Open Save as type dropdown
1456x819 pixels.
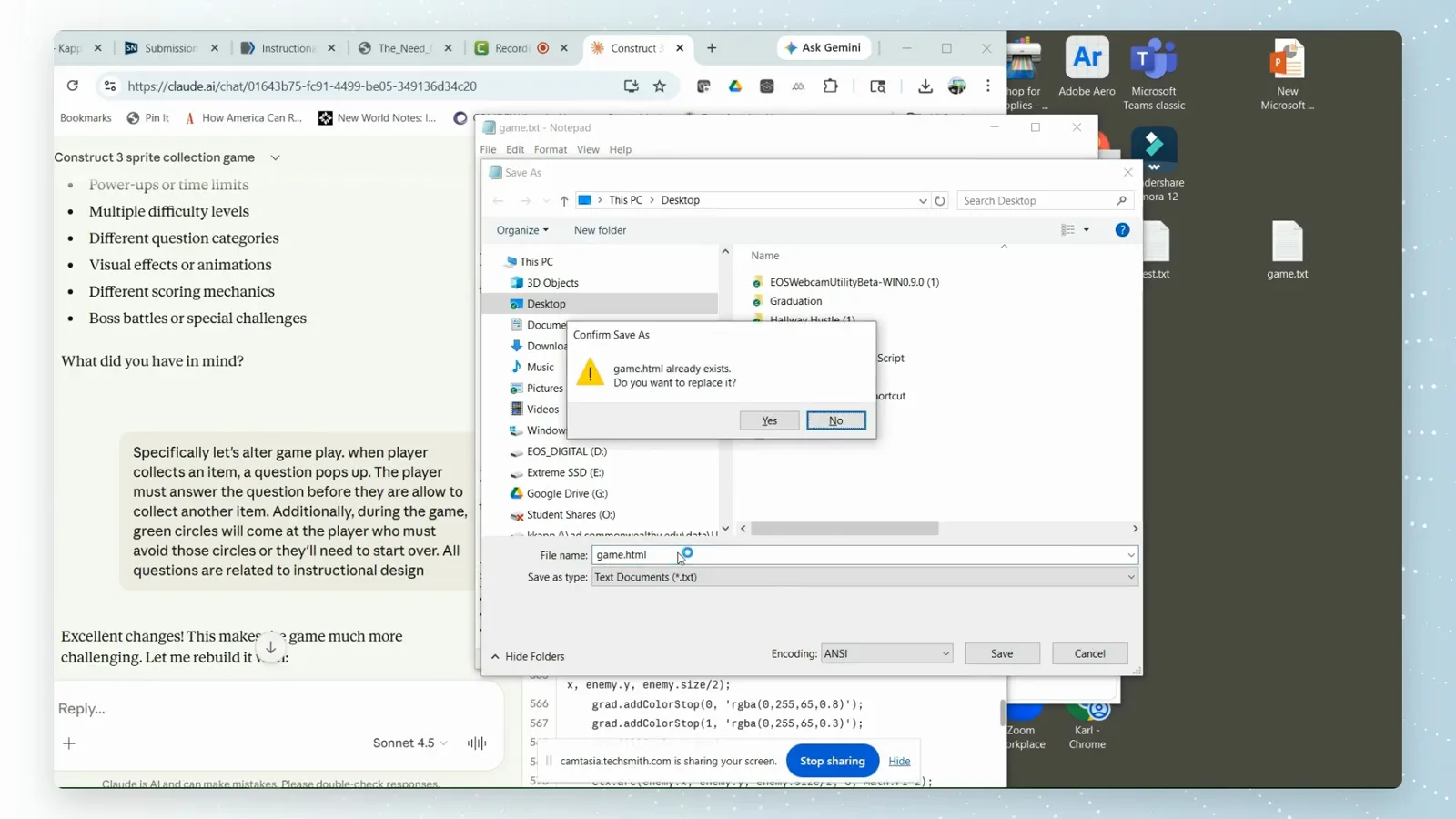(864, 577)
